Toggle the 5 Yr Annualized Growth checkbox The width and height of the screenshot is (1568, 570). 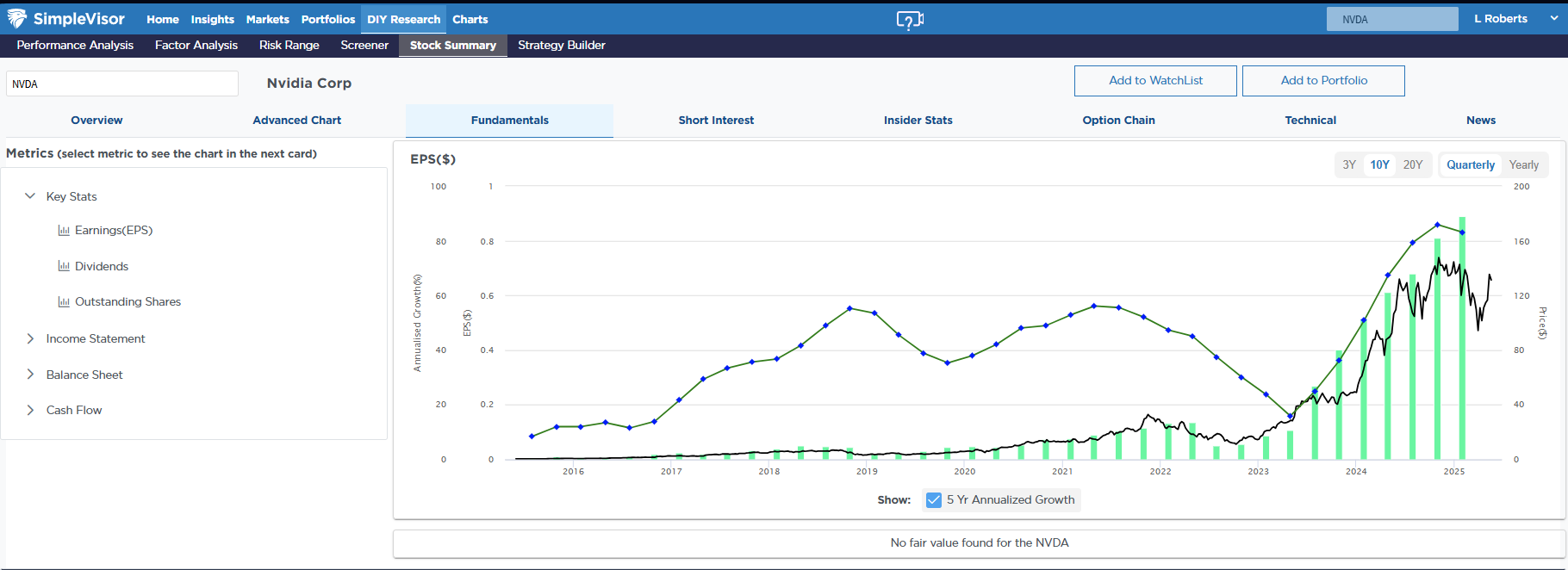click(x=934, y=499)
